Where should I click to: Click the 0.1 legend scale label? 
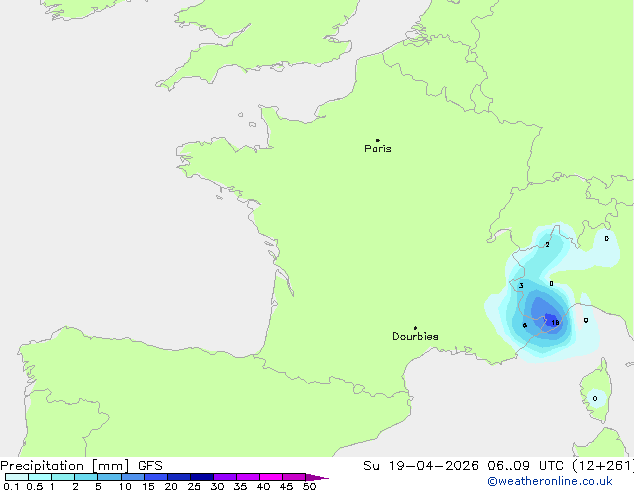click(11, 486)
